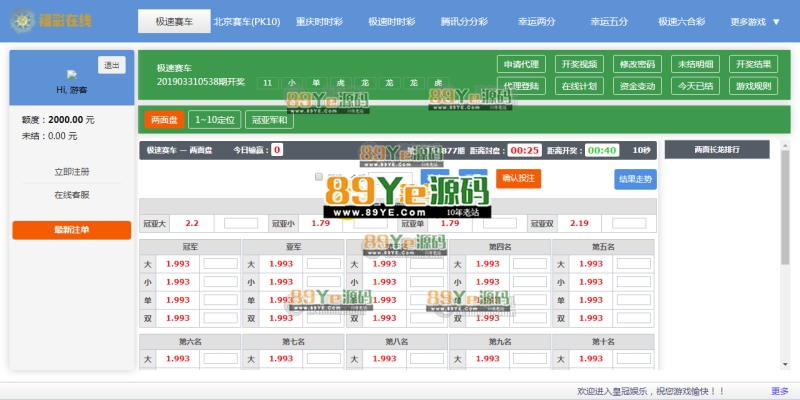Click the 代理登陆 button
The height and width of the screenshot is (400, 800).
pos(521,86)
